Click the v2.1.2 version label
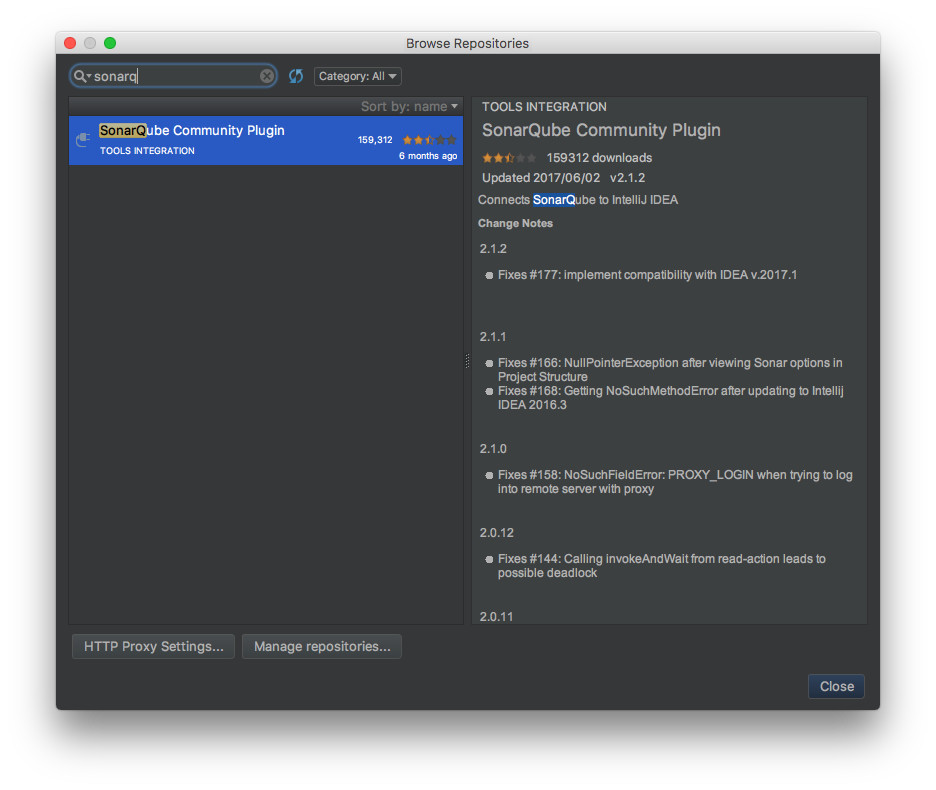The width and height of the screenshot is (936, 790). click(627, 178)
